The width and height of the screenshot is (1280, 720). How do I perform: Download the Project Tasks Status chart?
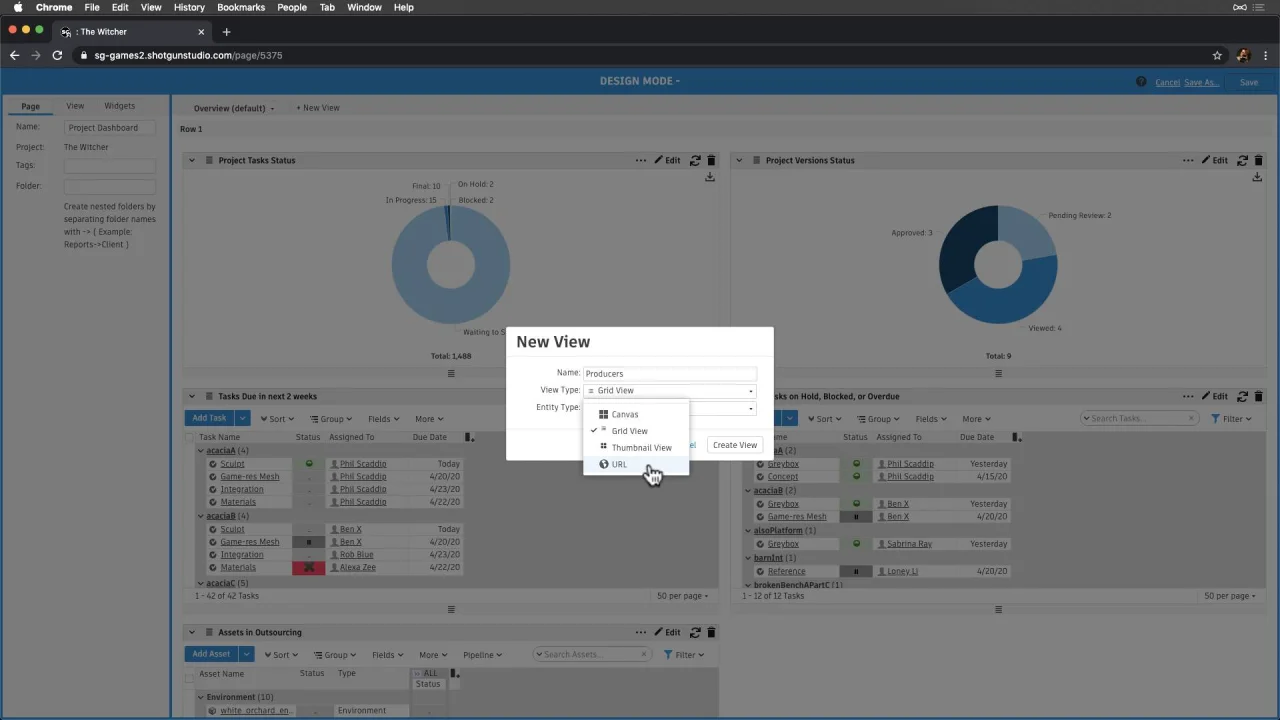coord(710,177)
